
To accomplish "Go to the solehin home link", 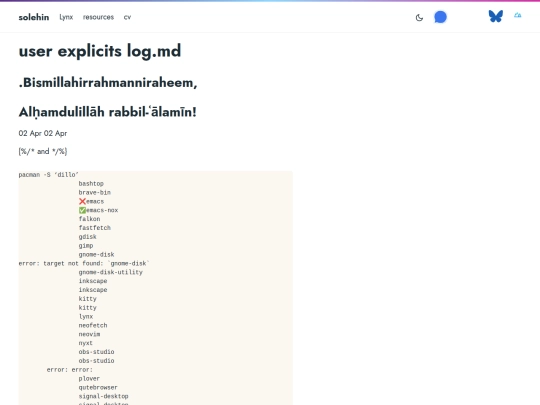I will [x=34, y=17].
